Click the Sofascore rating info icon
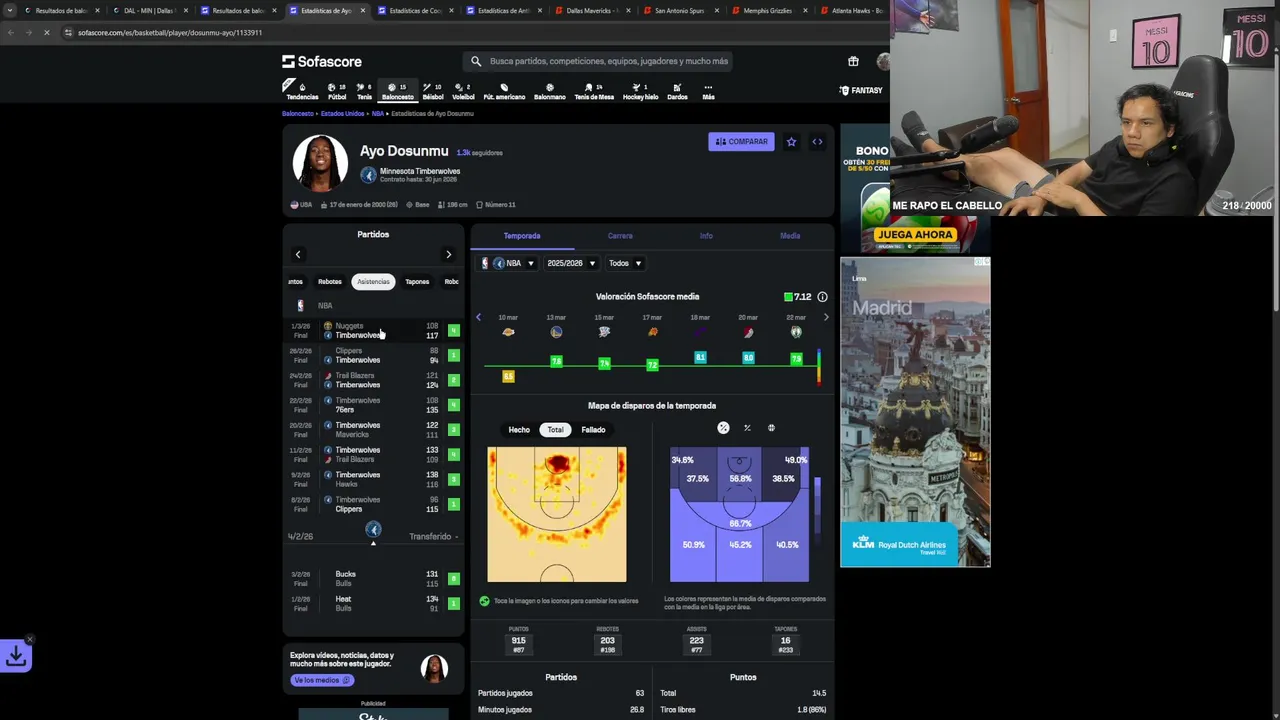Viewport: 1280px width, 720px height. pos(822,297)
